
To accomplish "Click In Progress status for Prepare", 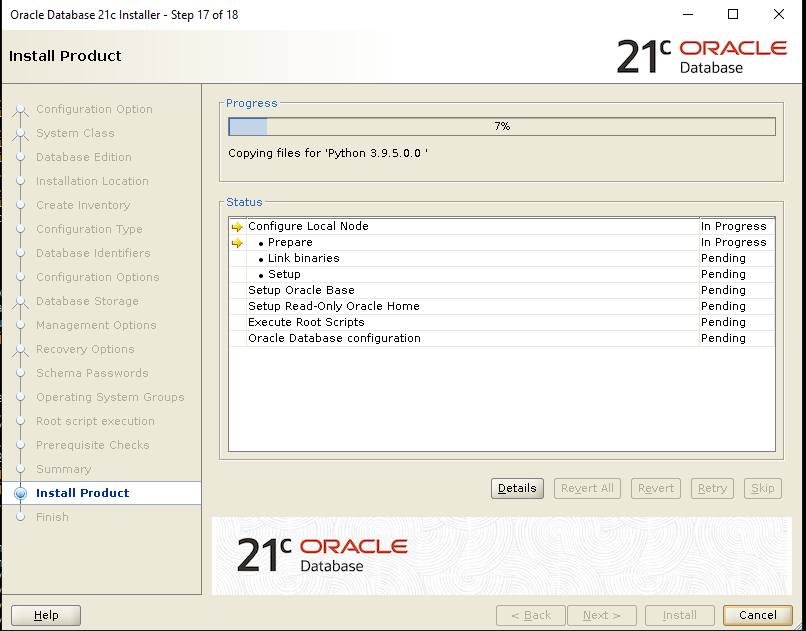I will (734, 243).
